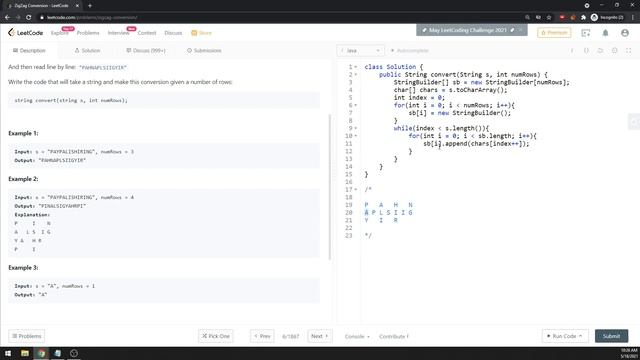Open Windows Start menu
640x360 pixels.
8,353
